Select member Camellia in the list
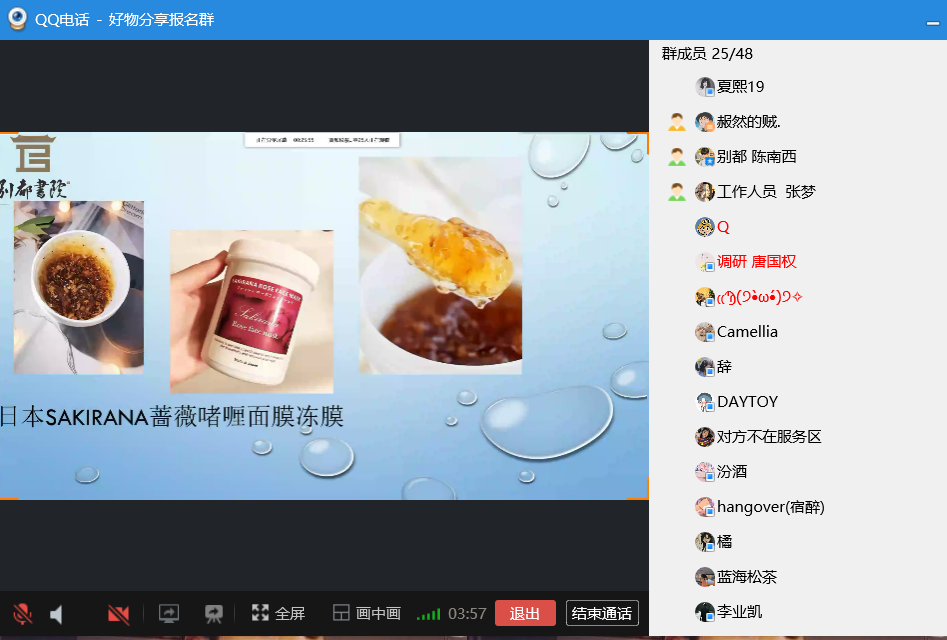The width and height of the screenshot is (947, 640). (746, 332)
